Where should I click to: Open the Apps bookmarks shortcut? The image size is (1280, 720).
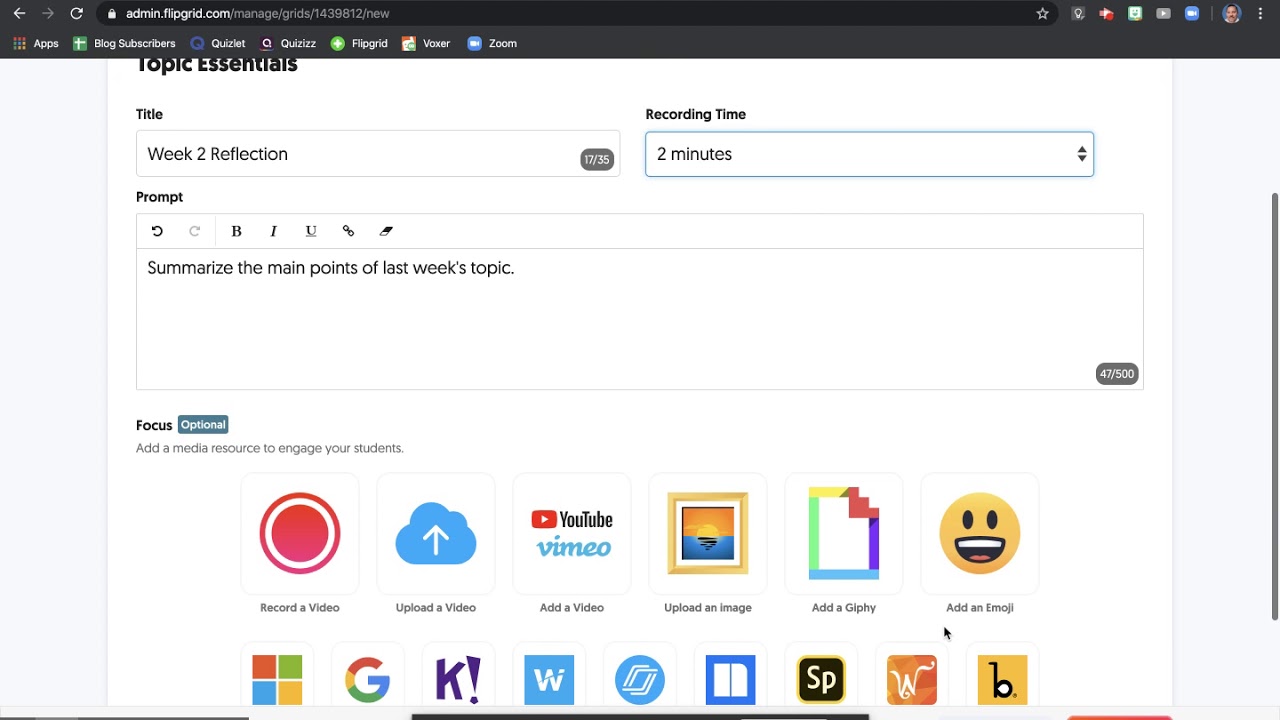click(x=36, y=44)
